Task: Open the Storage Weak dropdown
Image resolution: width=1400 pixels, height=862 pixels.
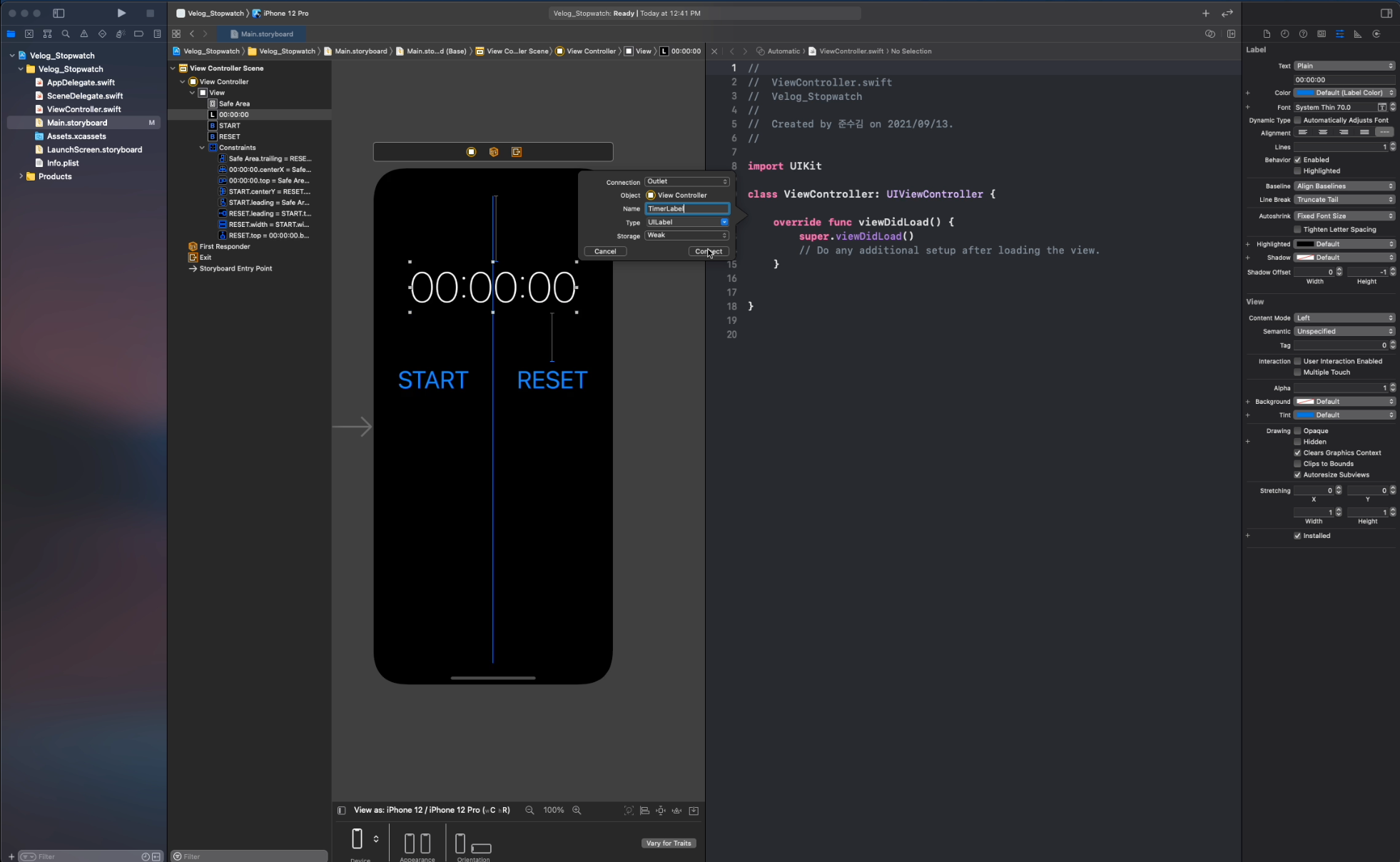Action: (686, 235)
